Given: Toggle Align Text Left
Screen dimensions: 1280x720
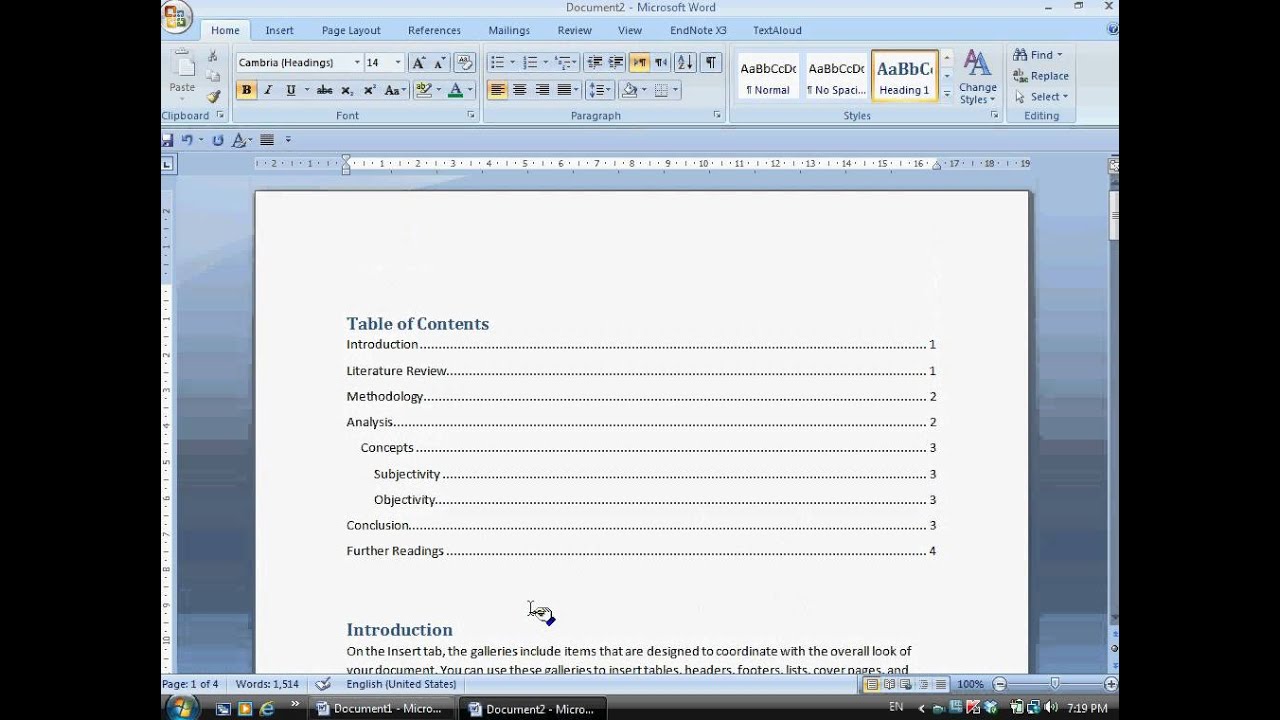Looking at the screenshot, I should click(497, 90).
